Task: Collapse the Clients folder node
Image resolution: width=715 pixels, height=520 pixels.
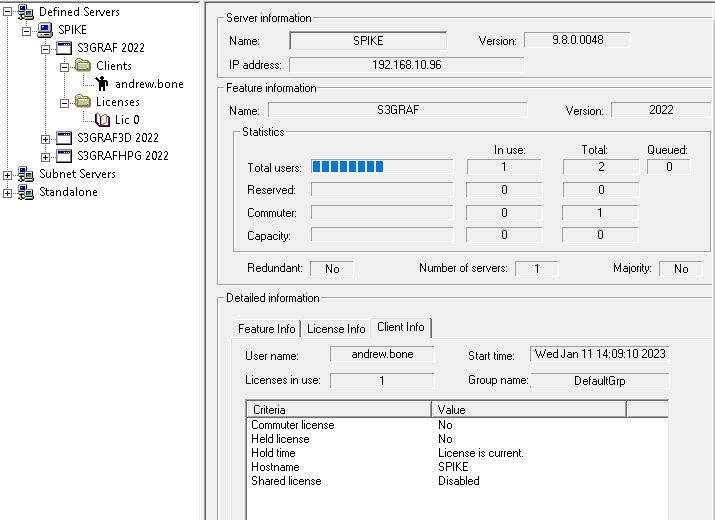Action: coord(65,67)
